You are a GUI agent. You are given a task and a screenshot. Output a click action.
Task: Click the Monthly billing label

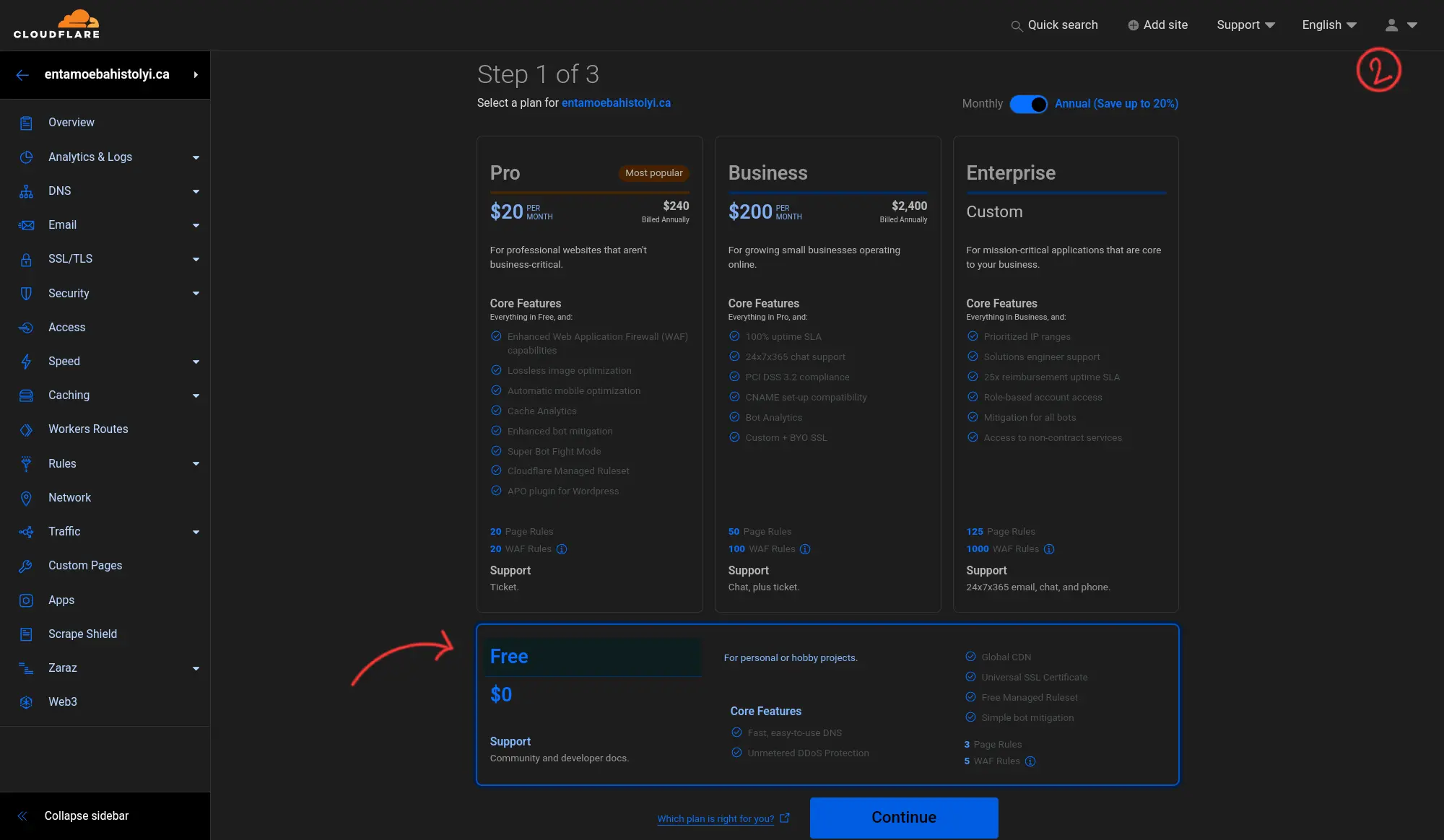(982, 104)
